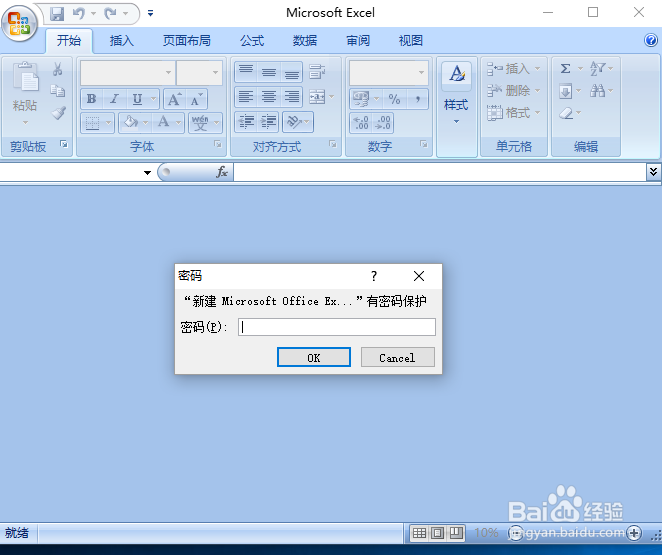Expand the formula bar chevron
The height and width of the screenshot is (555, 662).
[x=653, y=172]
